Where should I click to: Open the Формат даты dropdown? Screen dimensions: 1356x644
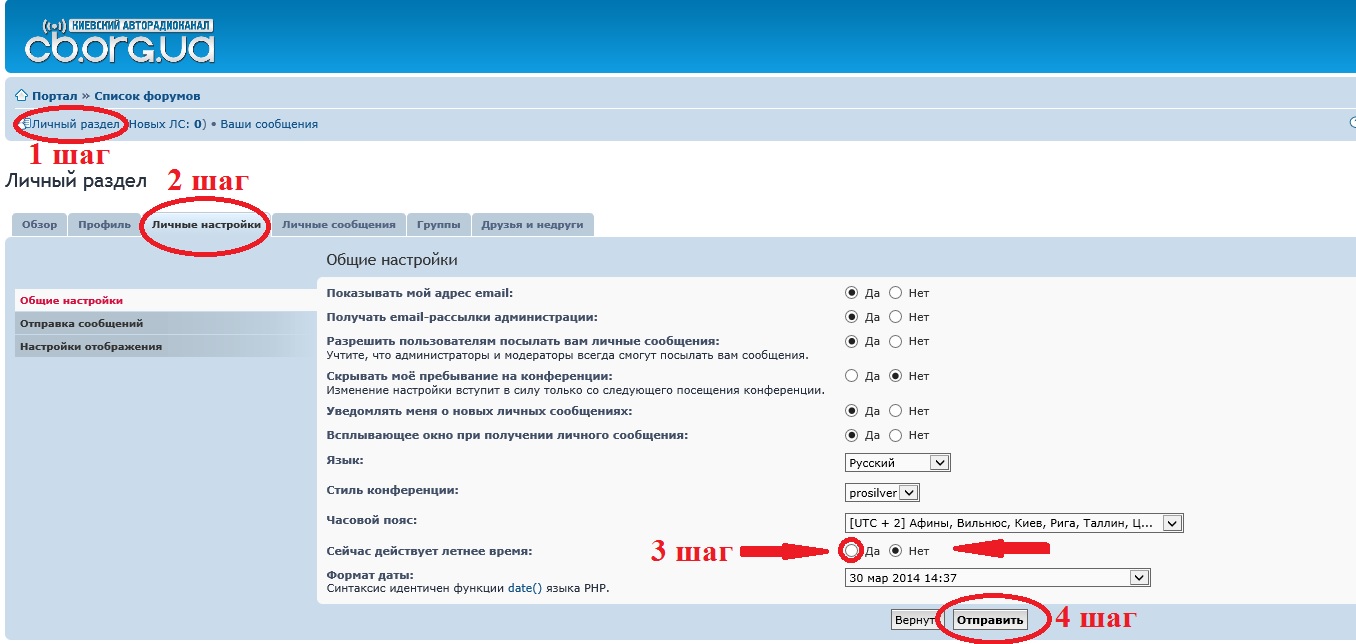[997, 577]
